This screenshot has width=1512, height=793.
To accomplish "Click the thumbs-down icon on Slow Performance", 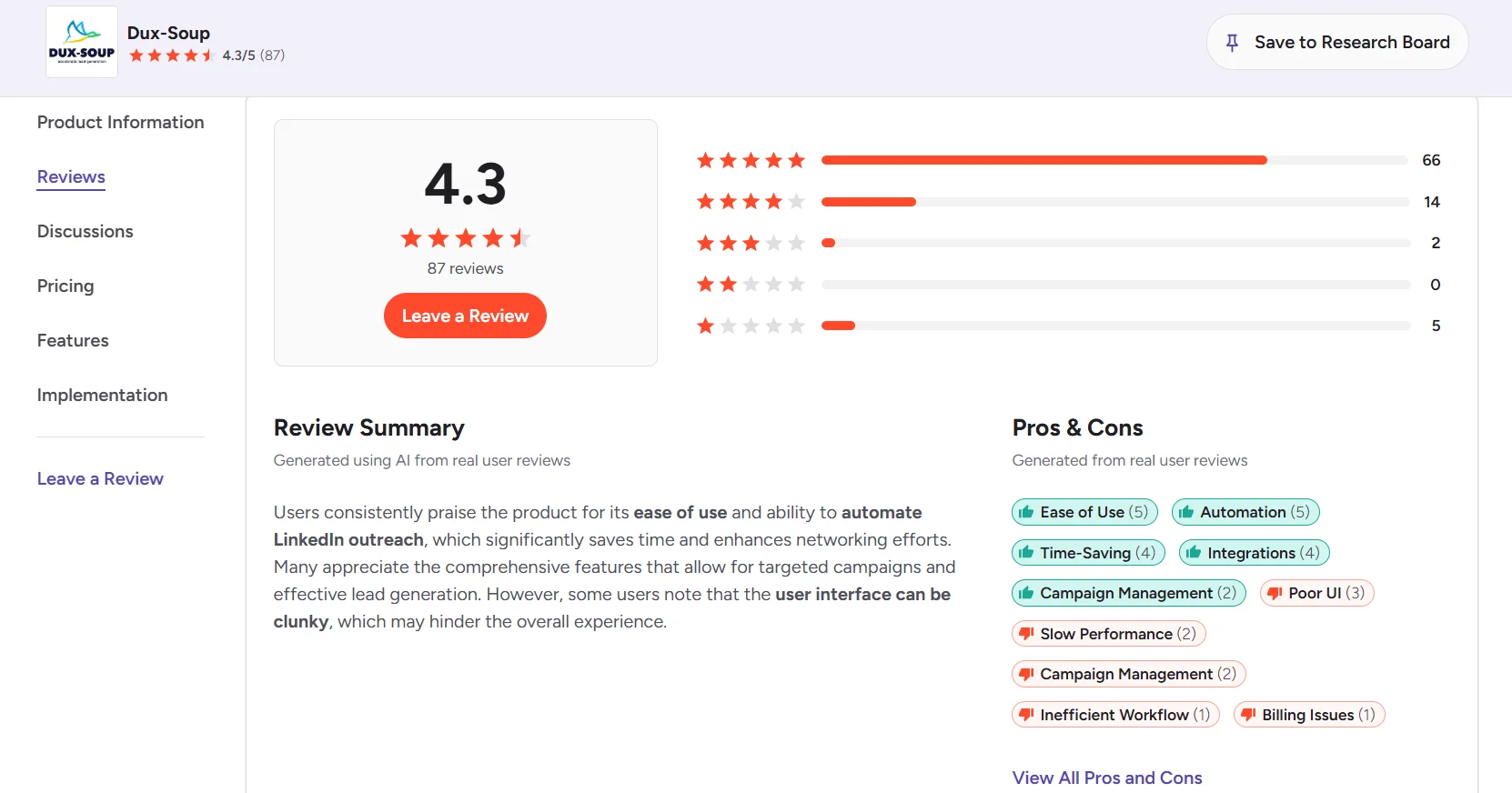I will tap(1026, 634).
